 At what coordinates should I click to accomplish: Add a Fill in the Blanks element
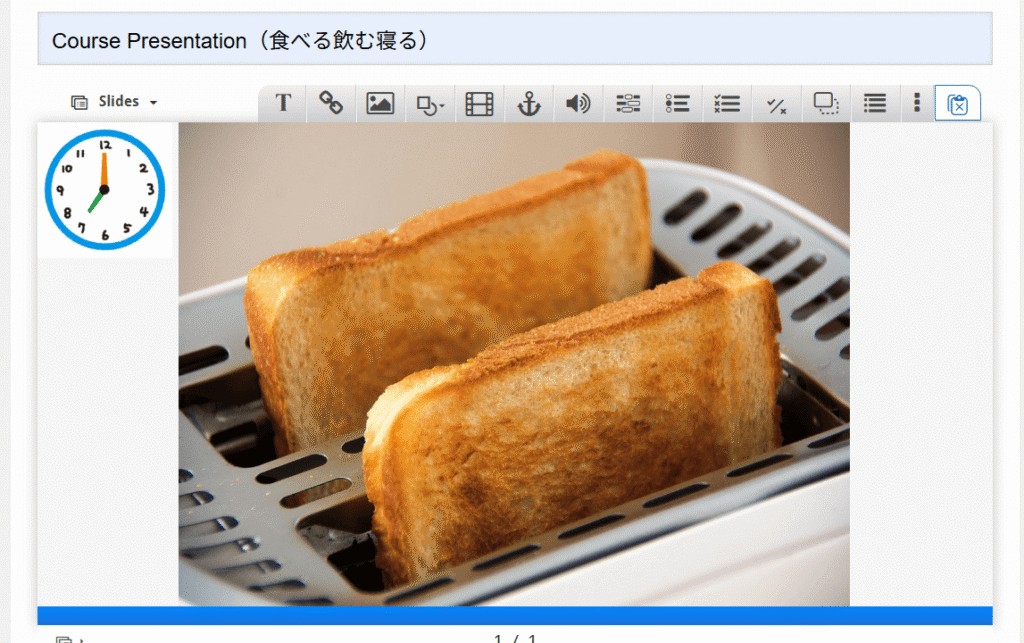[628, 103]
